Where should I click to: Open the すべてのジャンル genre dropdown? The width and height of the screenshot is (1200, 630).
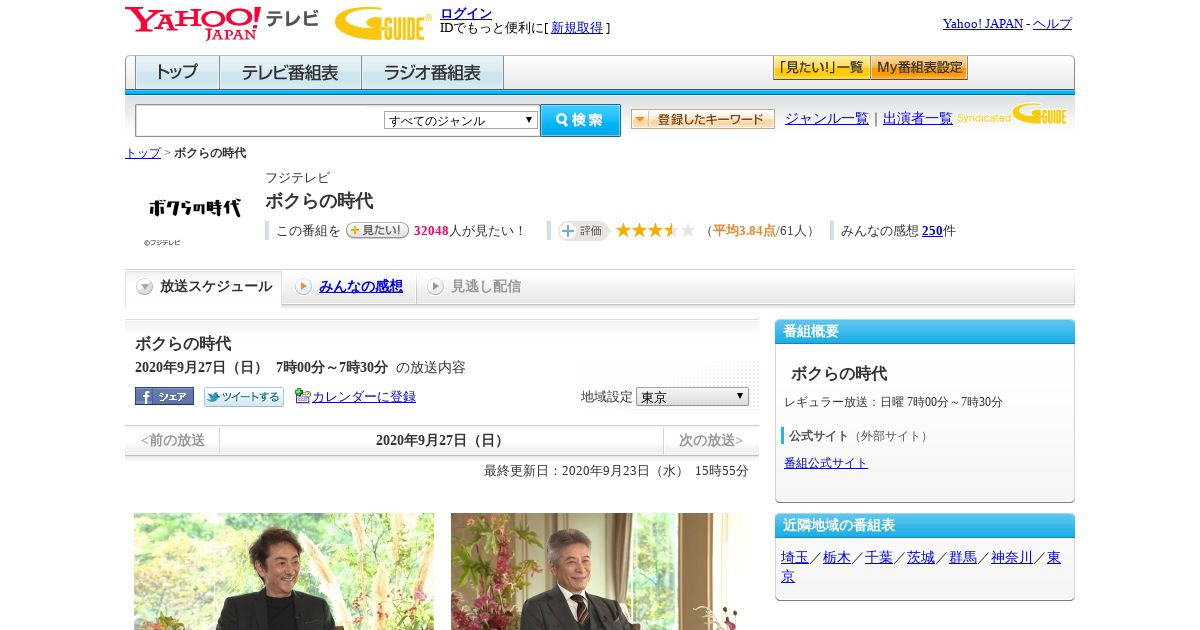click(x=461, y=120)
